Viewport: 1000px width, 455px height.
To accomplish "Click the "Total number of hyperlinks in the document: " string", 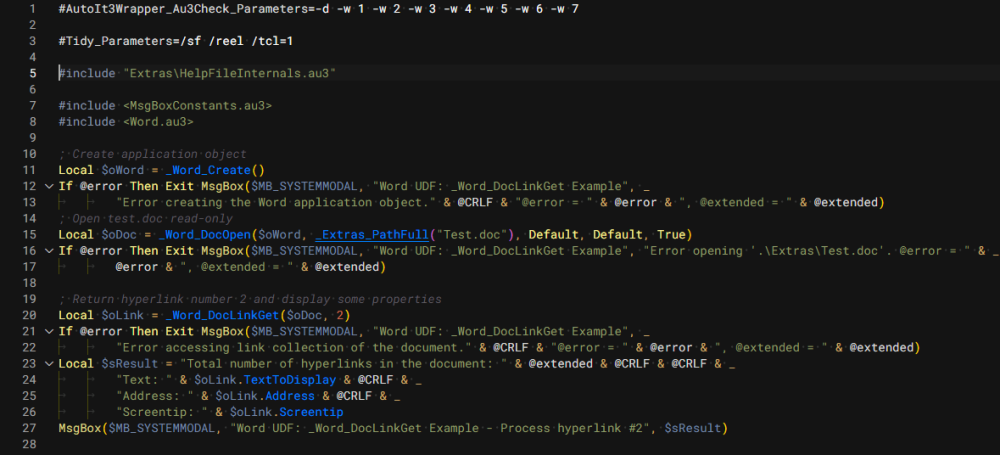I will click(343, 364).
